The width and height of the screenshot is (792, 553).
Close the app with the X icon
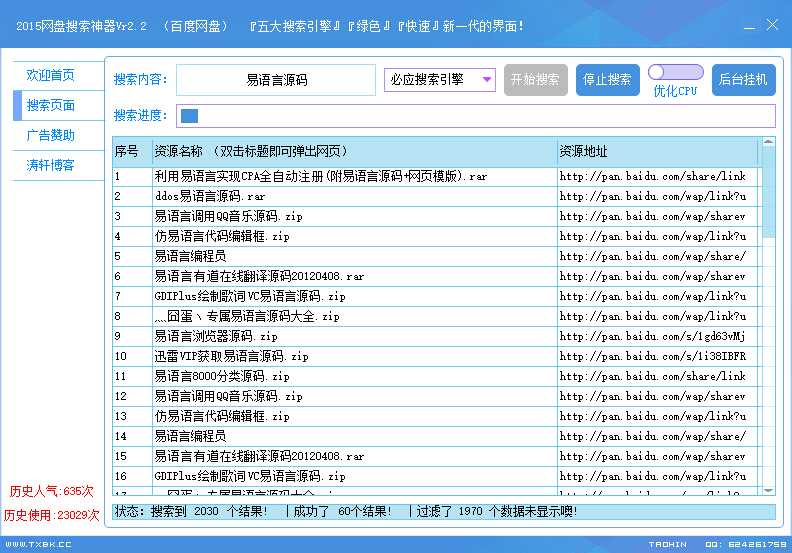pyautogui.click(x=772, y=25)
